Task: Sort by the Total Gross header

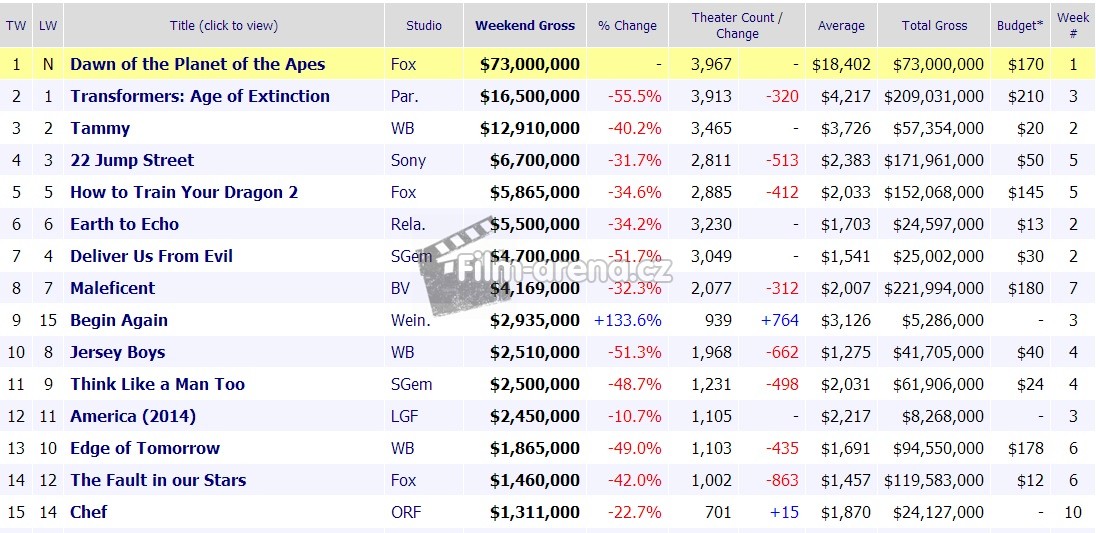Action: click(x=934, y=25)
